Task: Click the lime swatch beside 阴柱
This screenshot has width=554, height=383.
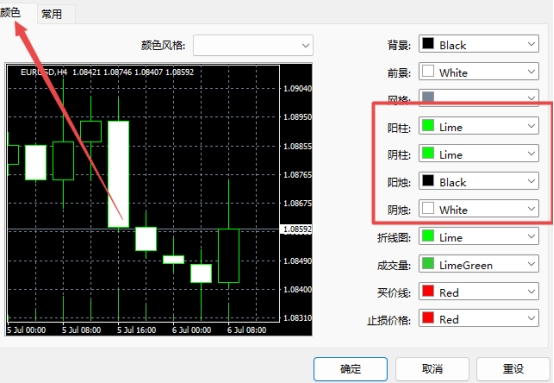Action: pos(428,153)
